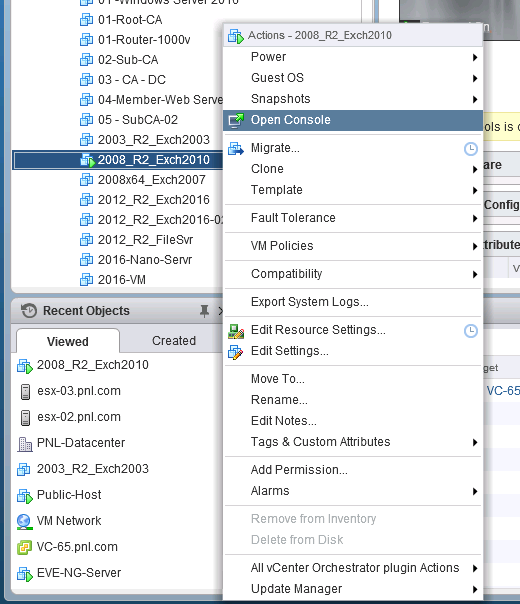Expand the Clone submenu arrow
520x604 pixels.
coord(475,169)
